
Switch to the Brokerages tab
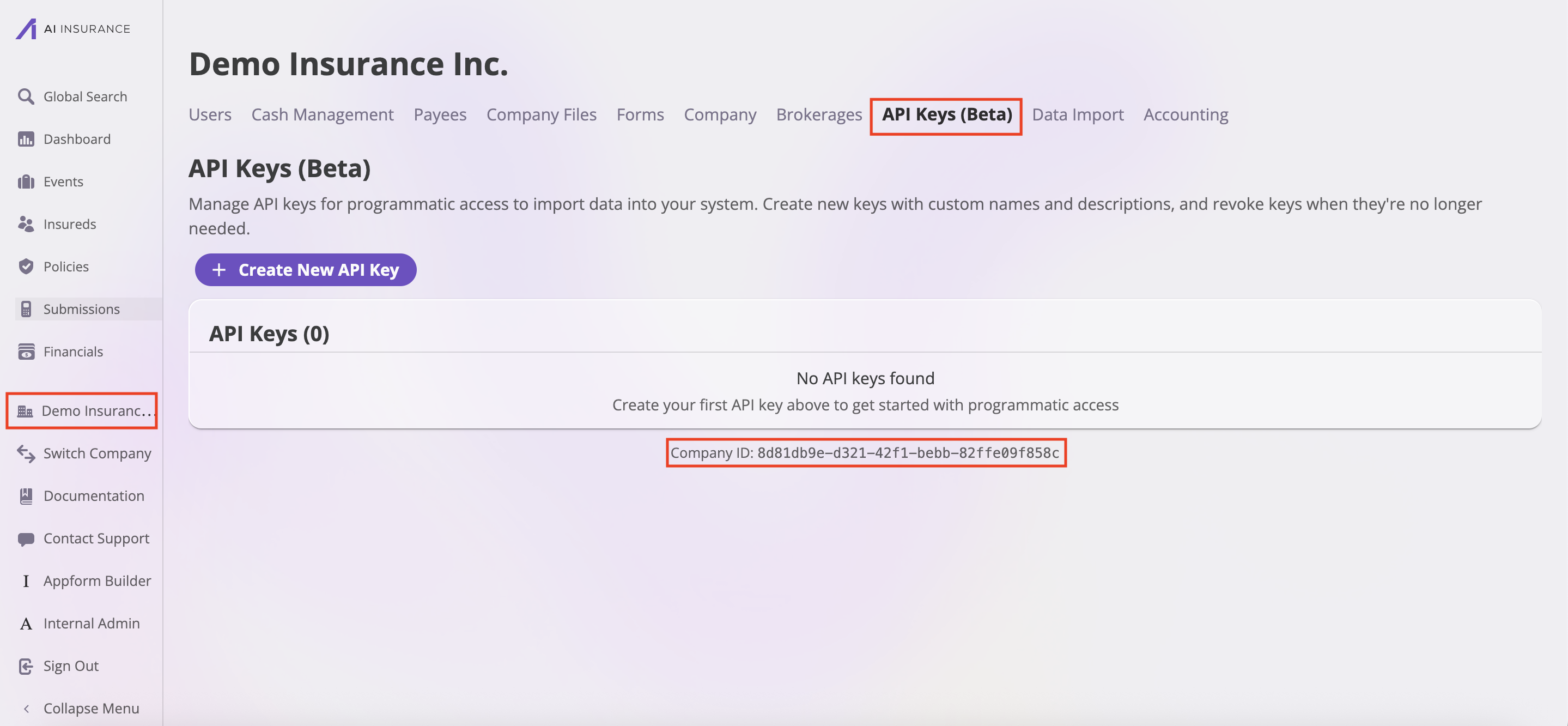coord(819,114)
